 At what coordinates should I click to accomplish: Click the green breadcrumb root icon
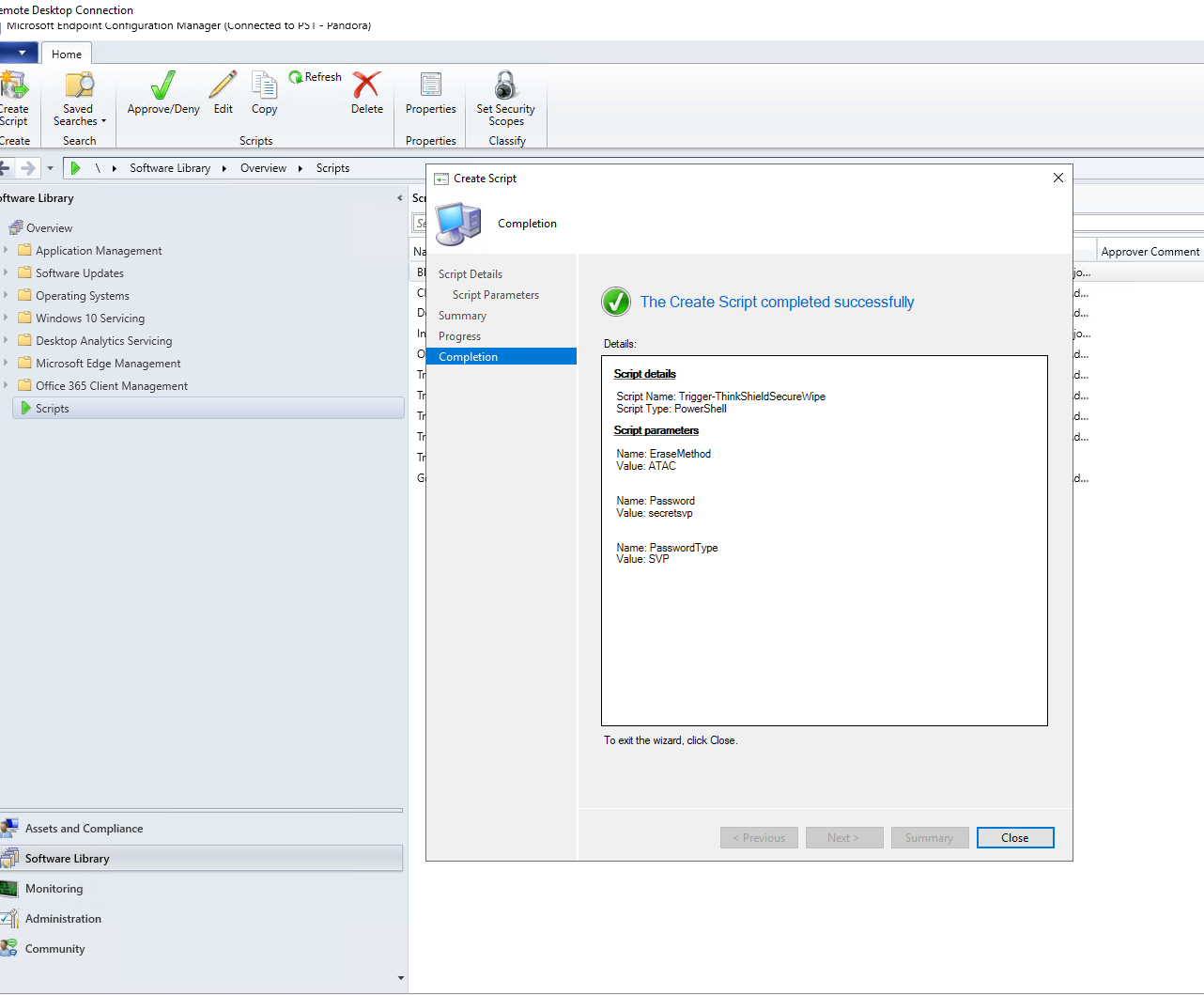pos(75,168)
